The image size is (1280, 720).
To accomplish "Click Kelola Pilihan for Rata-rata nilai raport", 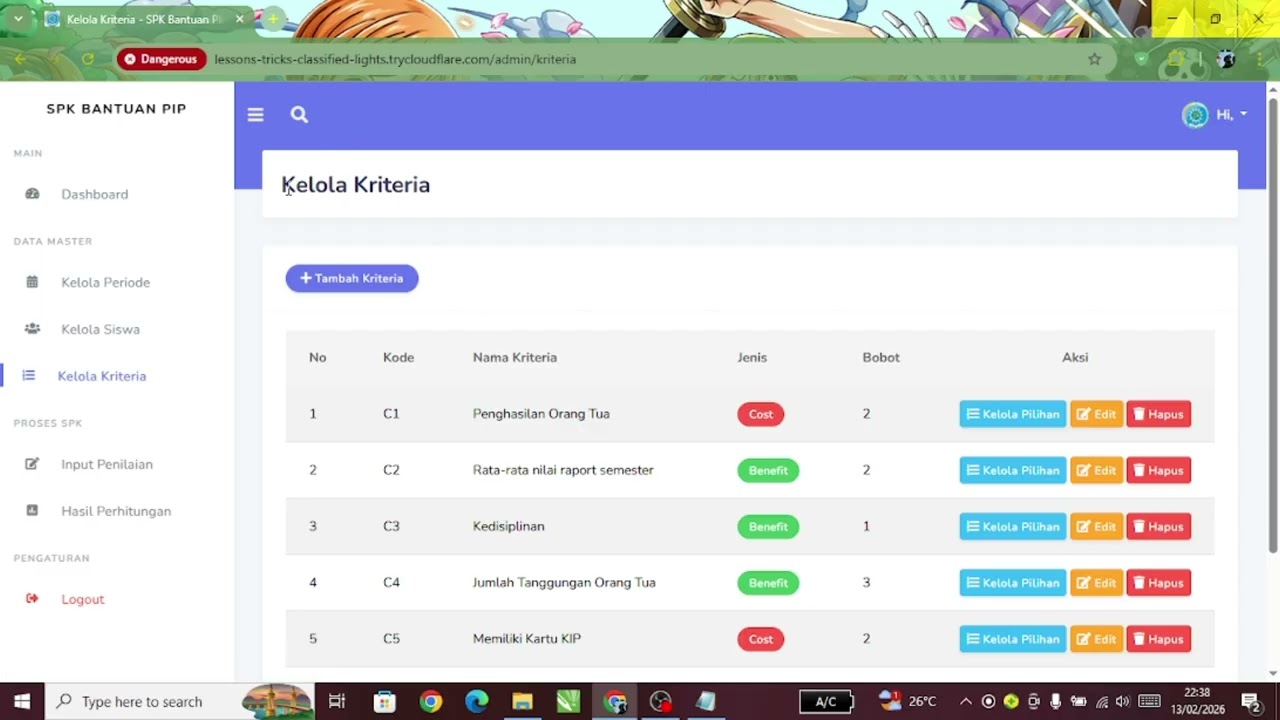I will coord(1013,470).
